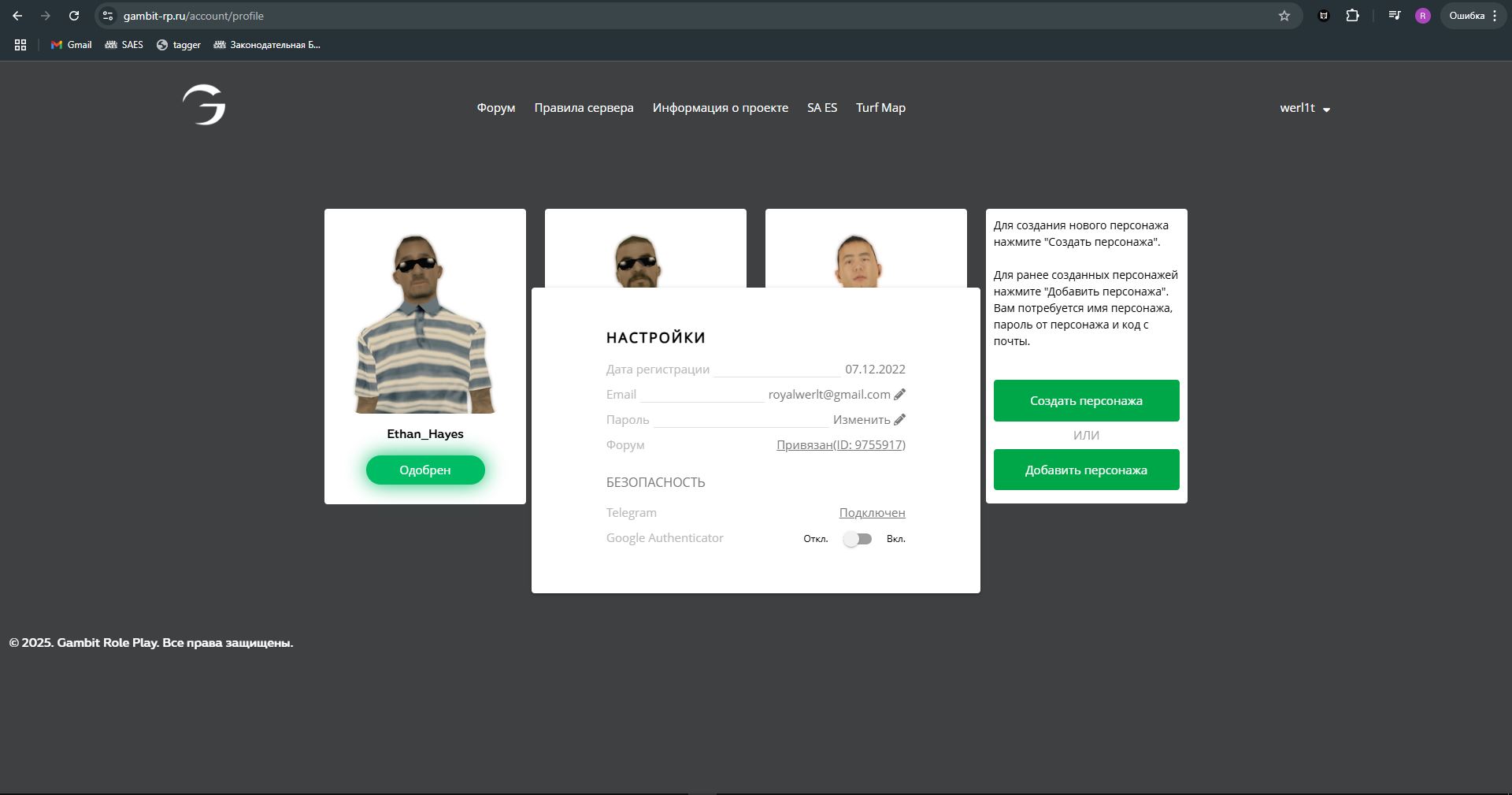Open Правила сервера in the navigation
Viewport: 1512px width, 795px height.
(584, 108)
